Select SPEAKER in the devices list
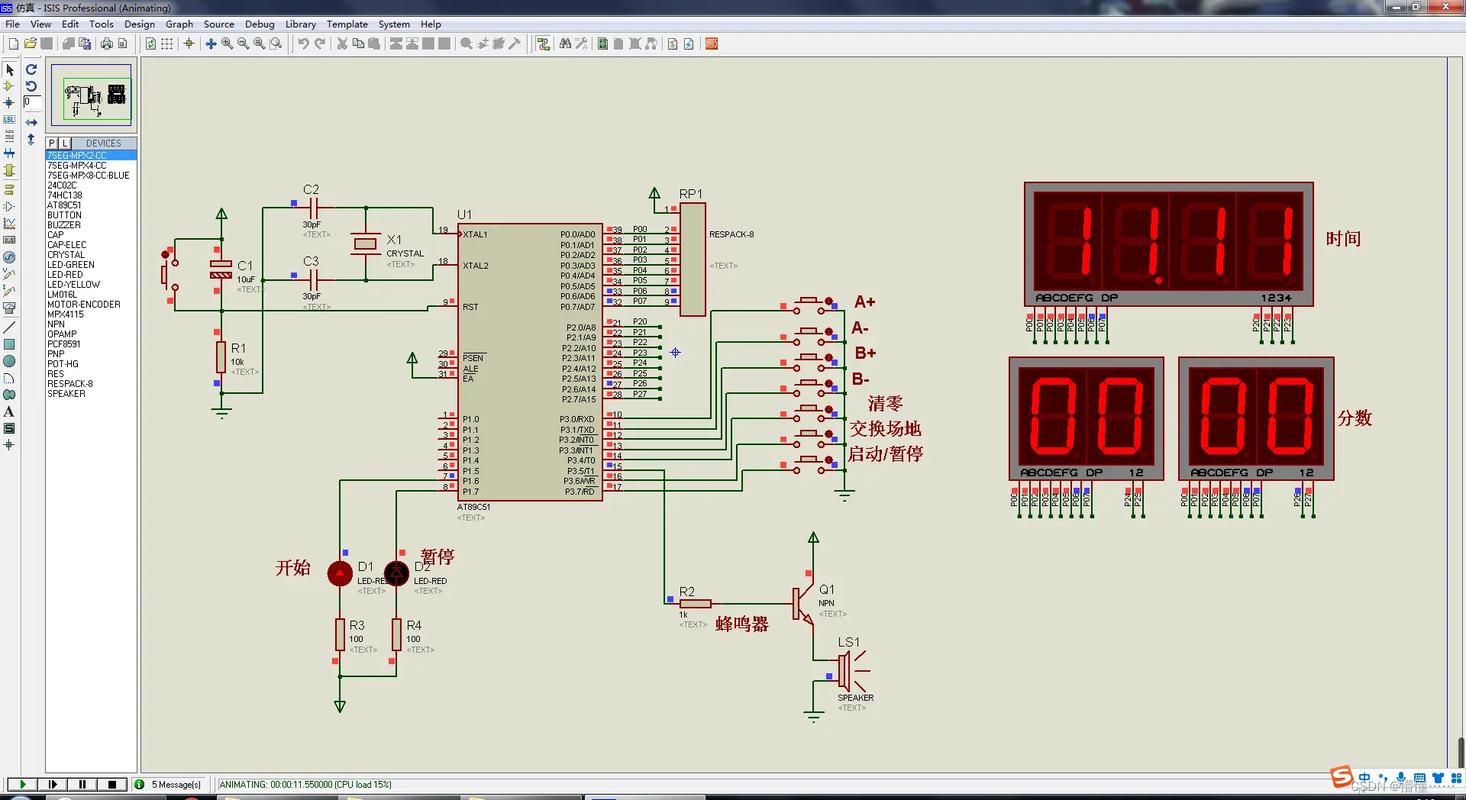The width and height of the screenshot is (1466, 800). click(91, 394)
